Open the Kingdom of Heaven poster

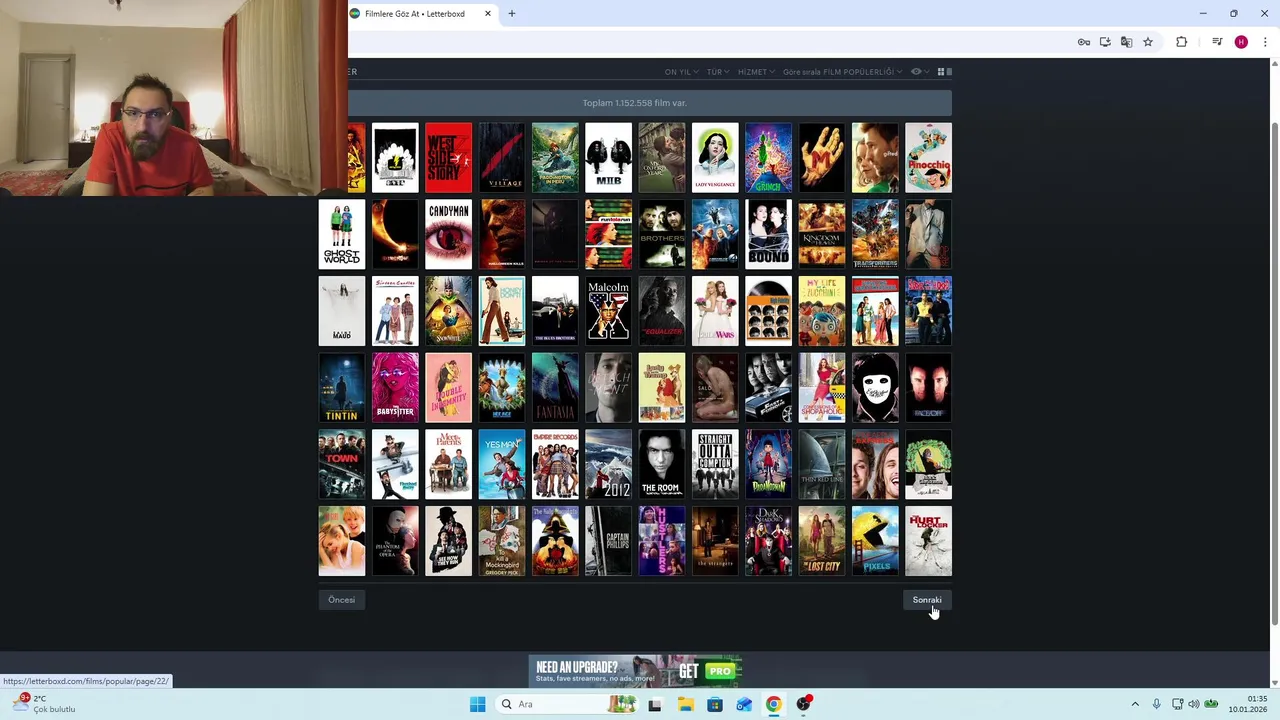[822, 234]
